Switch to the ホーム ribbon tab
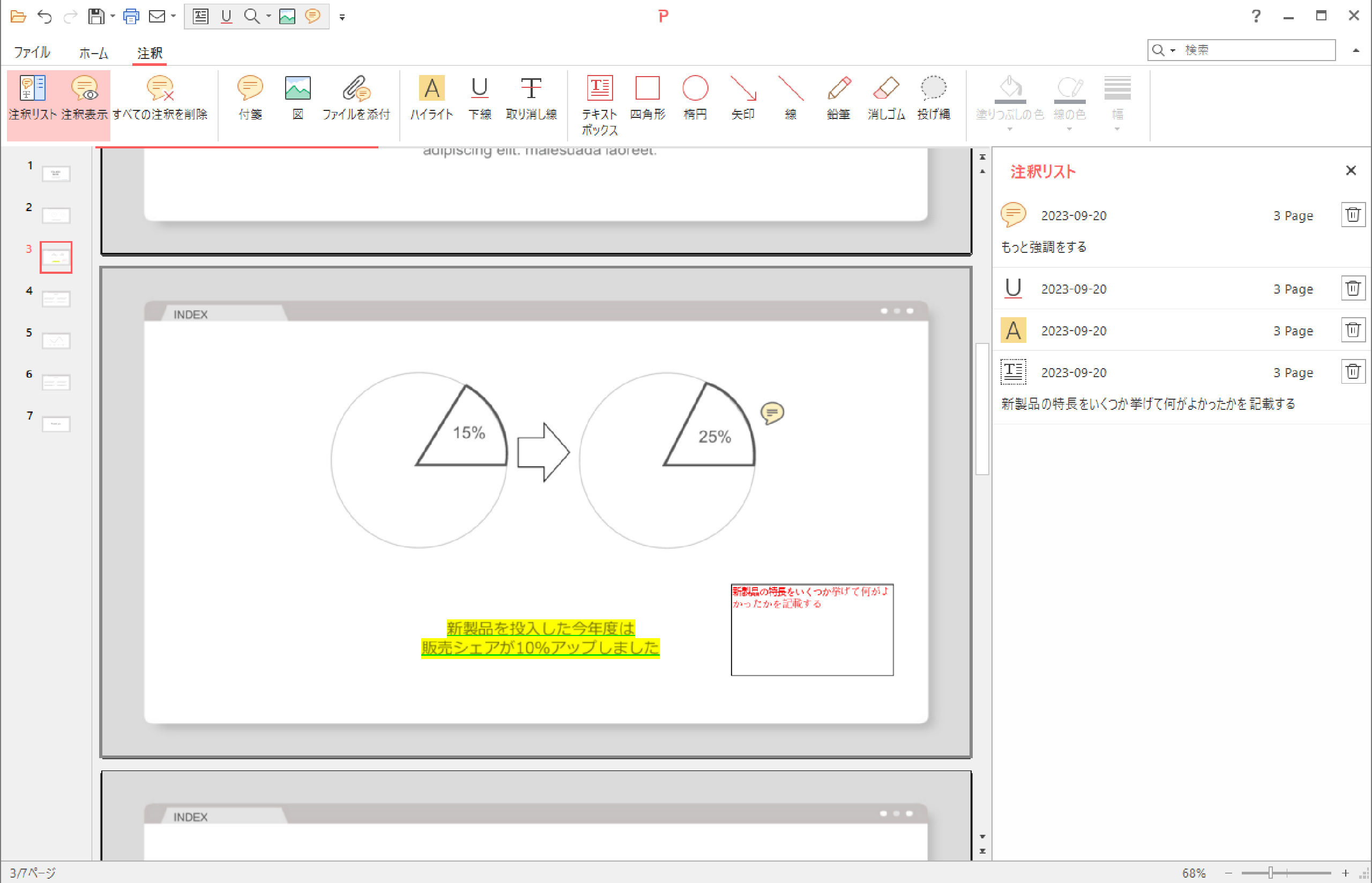This screenshot has height=883, width=1372. [x=92, y=53]
